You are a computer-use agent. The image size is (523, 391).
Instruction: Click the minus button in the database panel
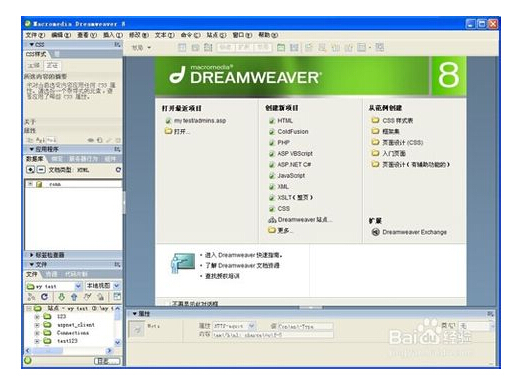click(41, 170)
